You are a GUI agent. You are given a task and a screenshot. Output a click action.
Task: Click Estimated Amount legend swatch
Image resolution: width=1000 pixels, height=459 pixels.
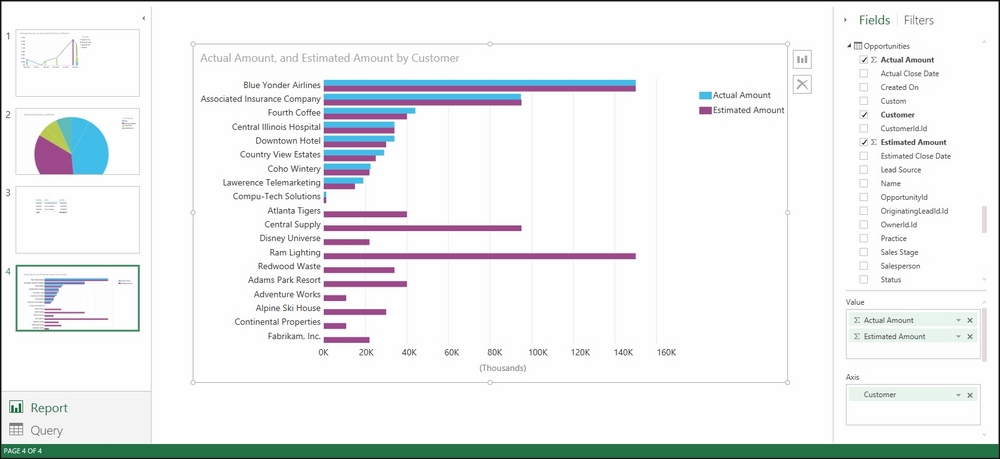(705, 110)
